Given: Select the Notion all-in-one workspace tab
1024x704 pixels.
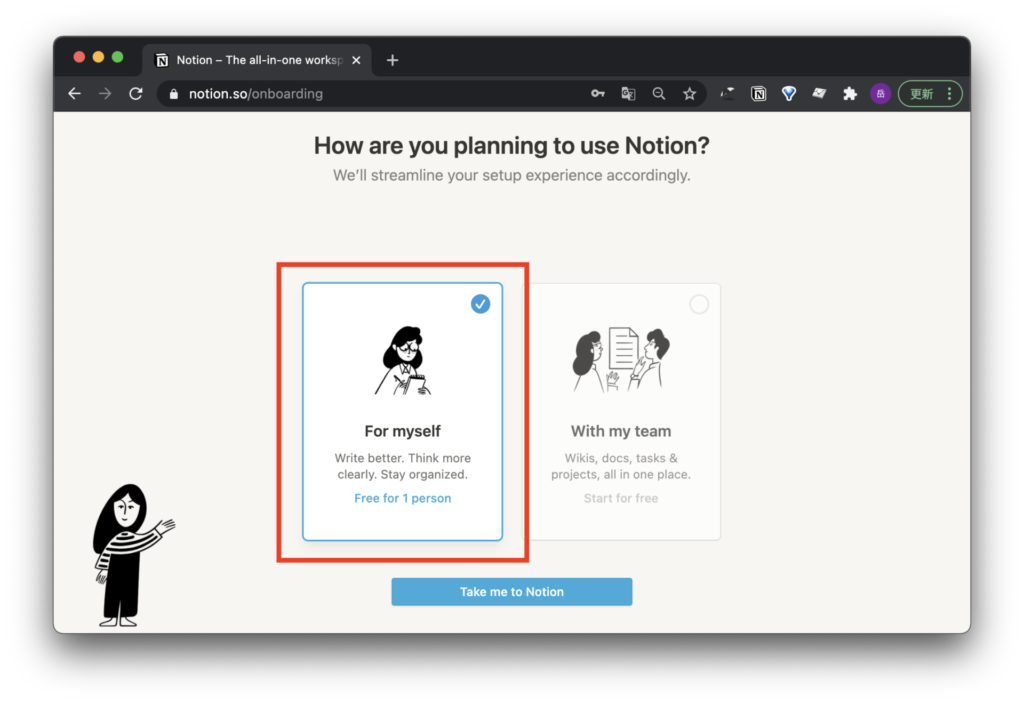Looking at the screenshot, I should [257, 60].
